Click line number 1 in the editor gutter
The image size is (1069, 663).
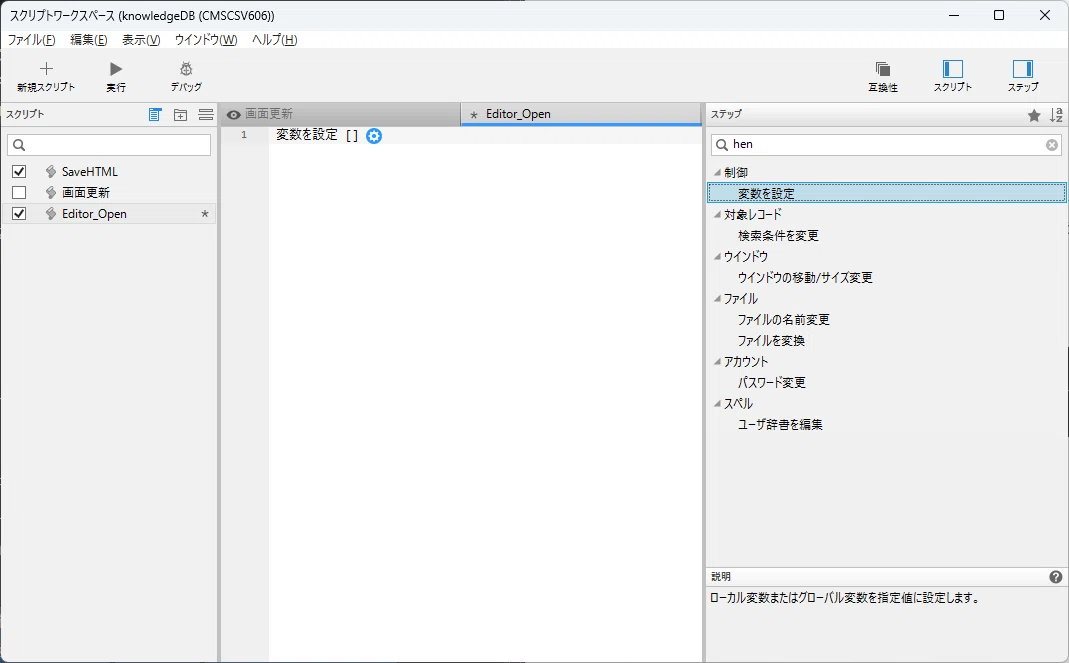244,135
